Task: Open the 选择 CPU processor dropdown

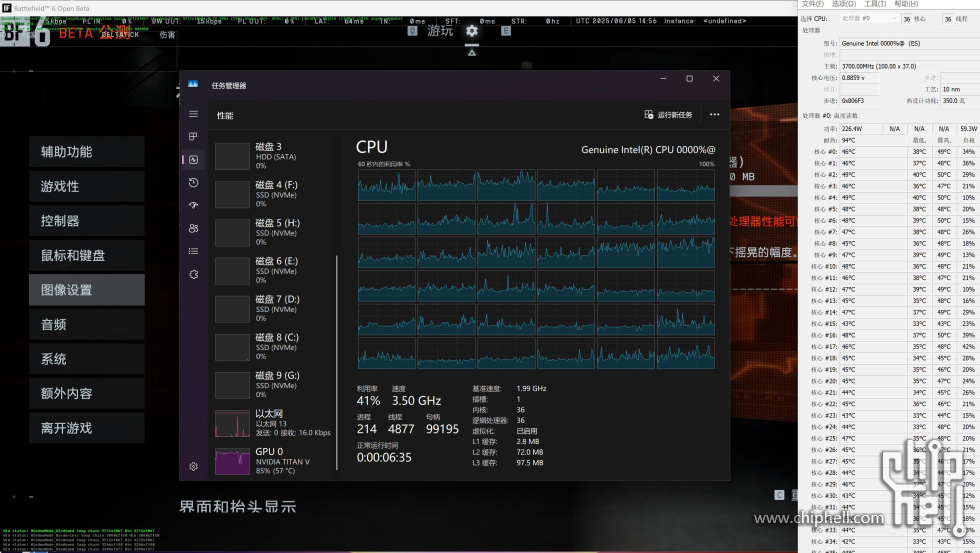Action: tap(869, 19)
